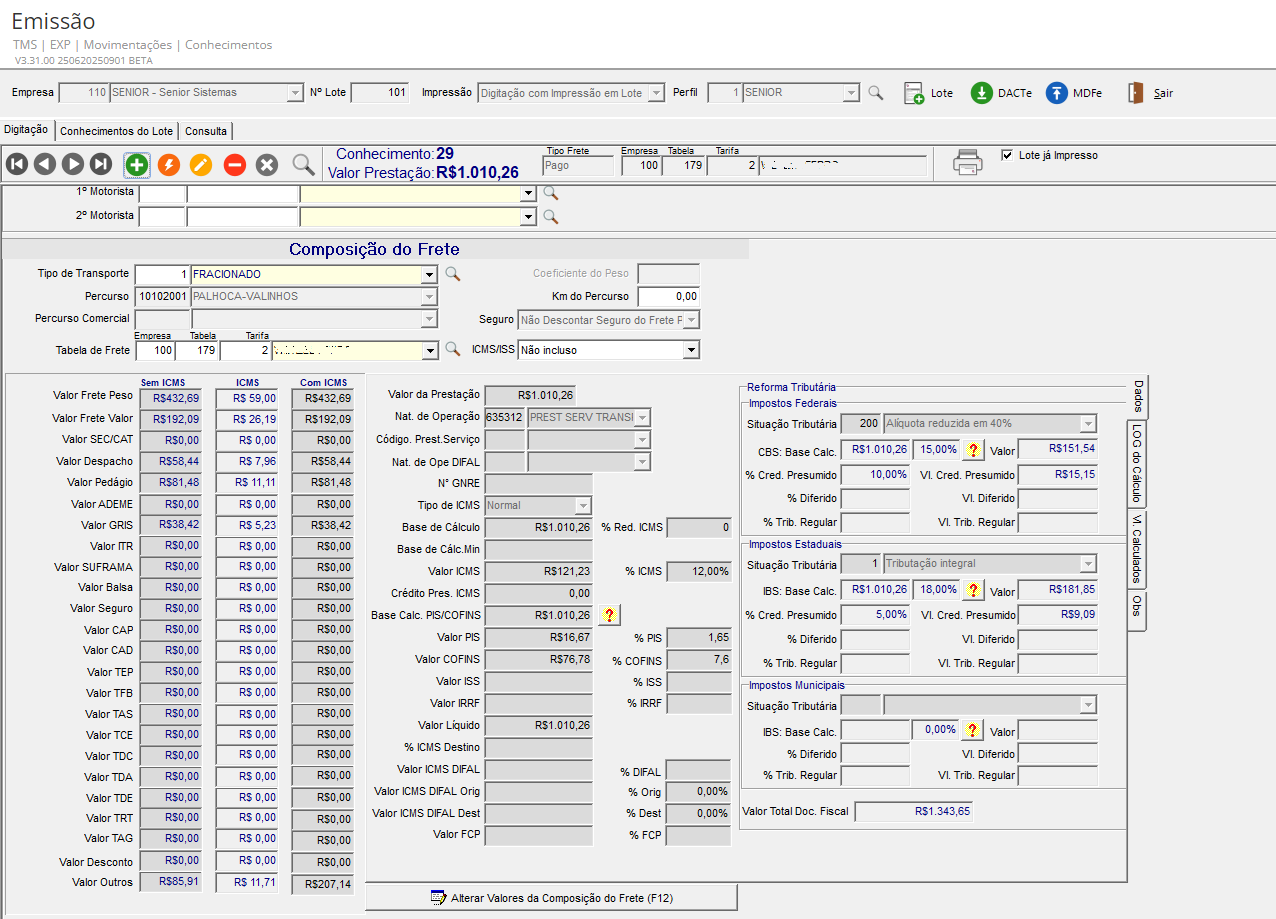The width and height of the screenshot is (1276, 919).
Task: Download DACTe using the green icon
Action: pos(982,93)
